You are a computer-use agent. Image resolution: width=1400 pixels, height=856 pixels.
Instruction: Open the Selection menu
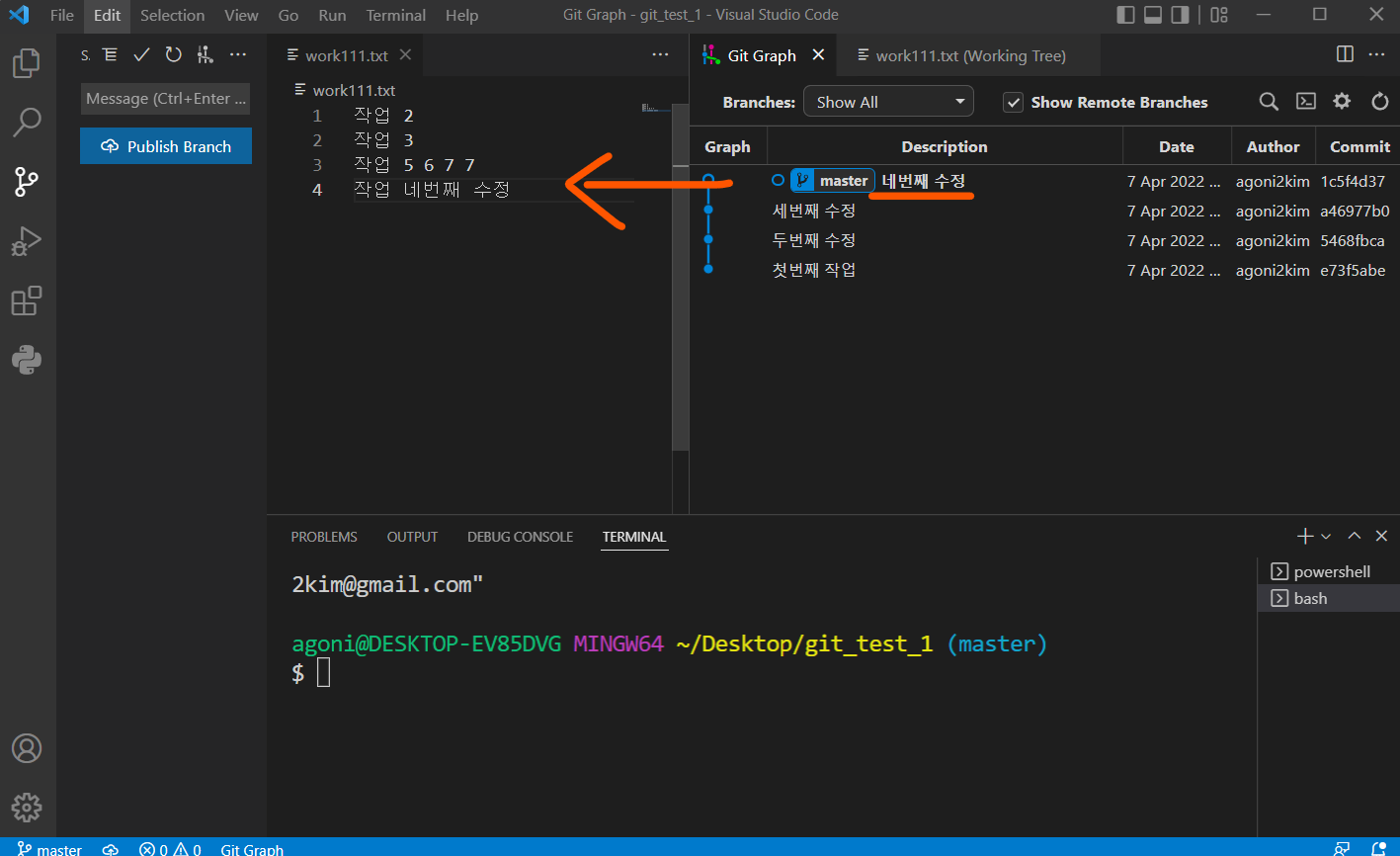172,15
